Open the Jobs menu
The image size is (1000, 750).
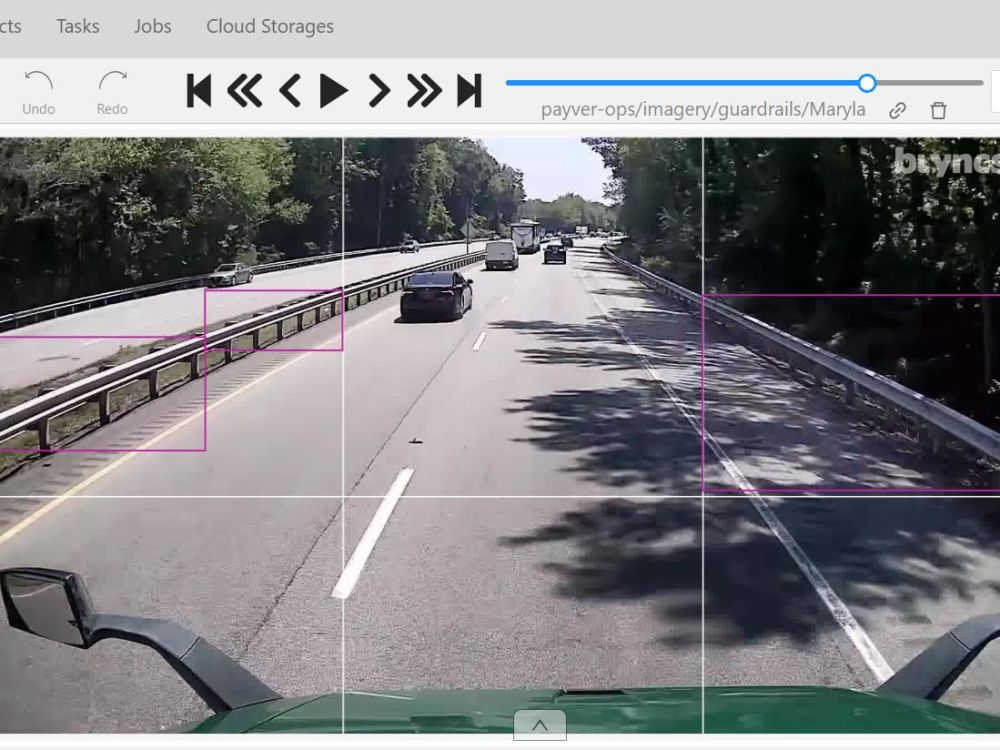[152, 26]
